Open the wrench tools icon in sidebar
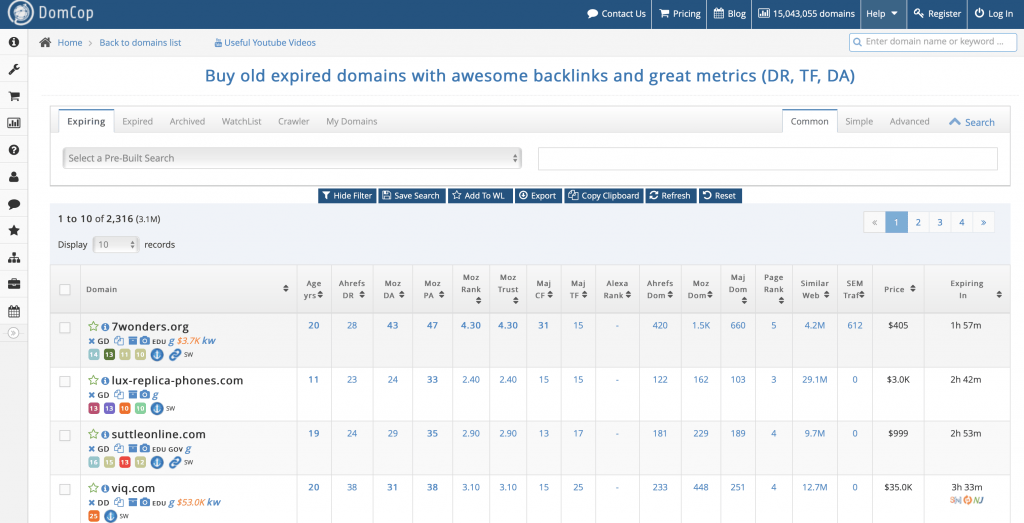This screenshot has height=523, width=1024. coord(14,69)
